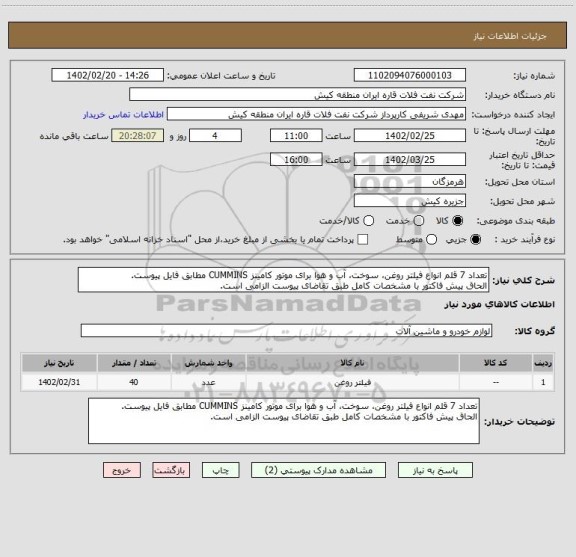Click the deadline time field 11:00

pyautogui.click(x=296, y=136)
